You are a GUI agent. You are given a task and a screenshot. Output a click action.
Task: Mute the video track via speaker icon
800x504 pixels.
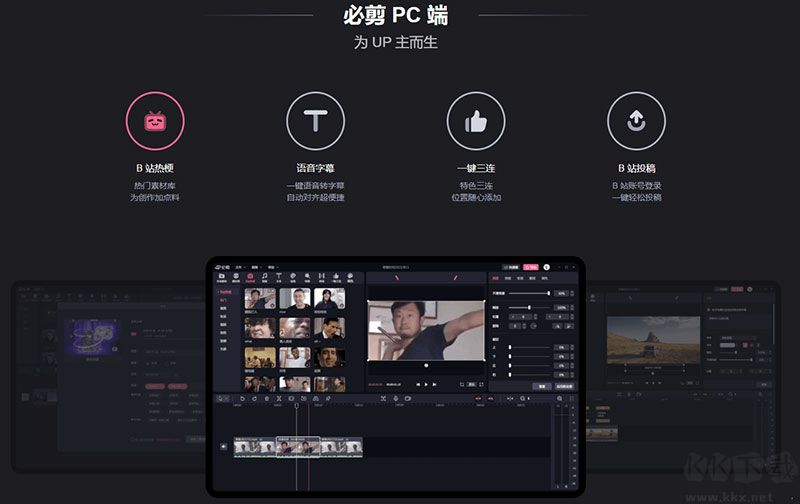click(223, 446)
